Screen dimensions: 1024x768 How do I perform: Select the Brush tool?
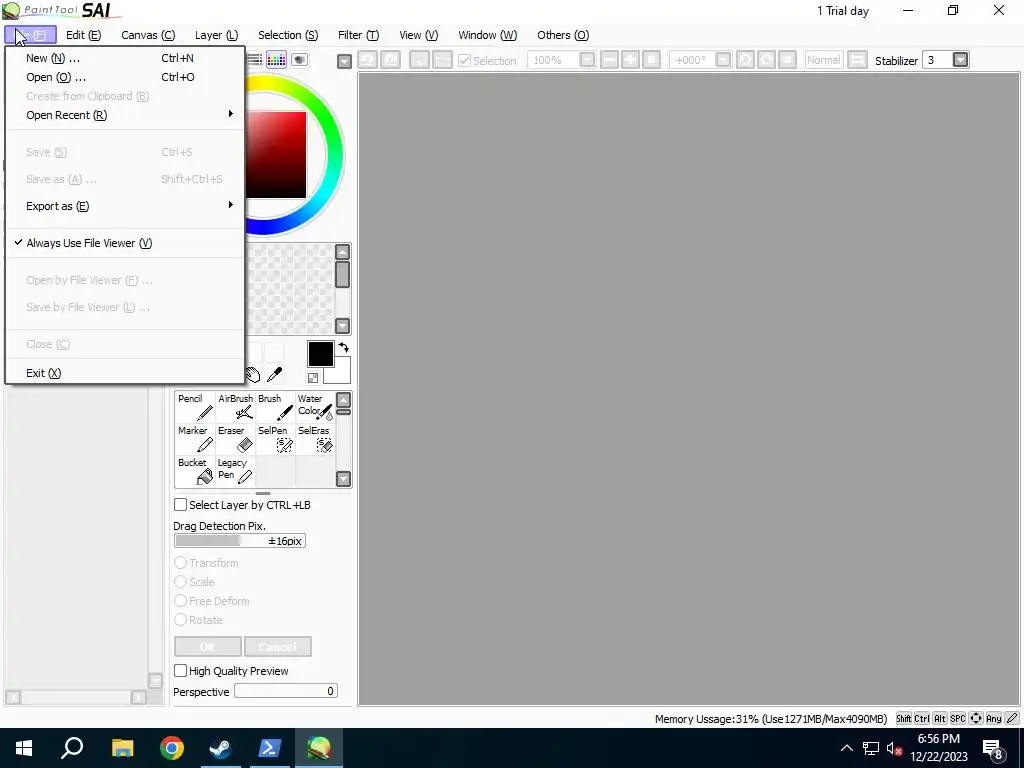point(275,407)
